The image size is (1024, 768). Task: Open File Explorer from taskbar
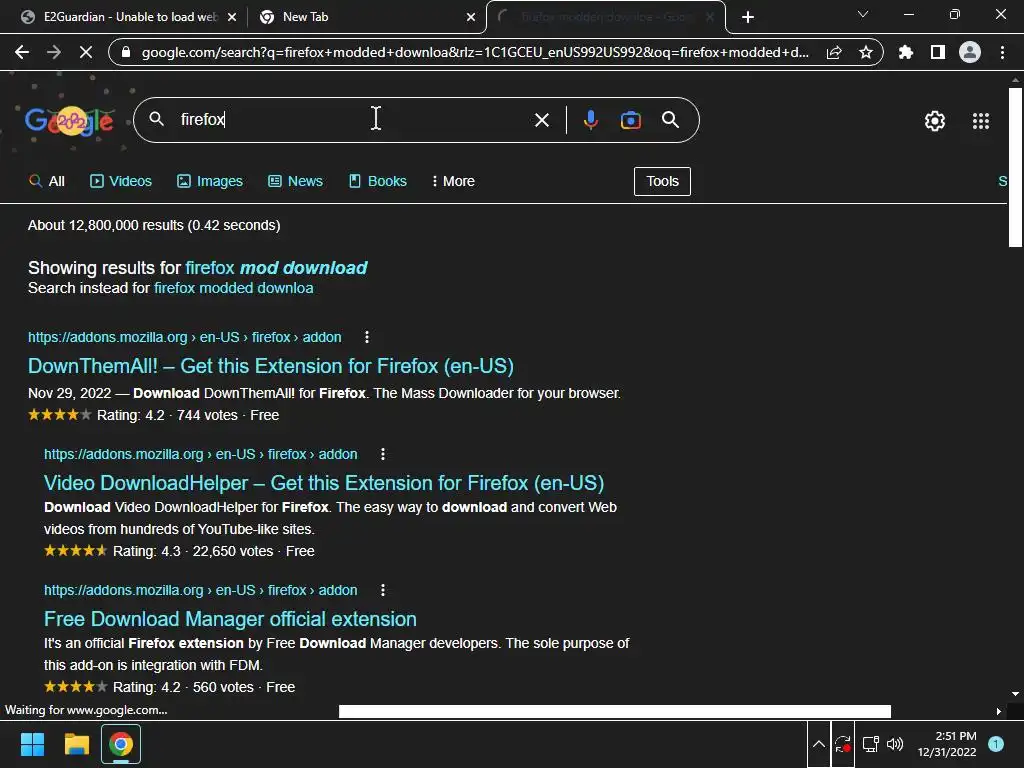point(76,744)
